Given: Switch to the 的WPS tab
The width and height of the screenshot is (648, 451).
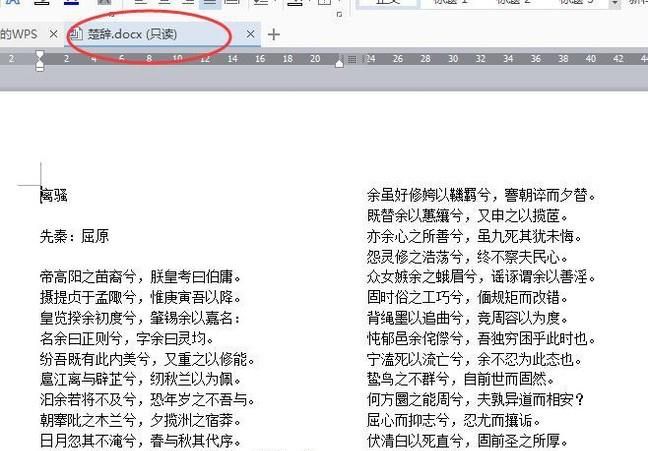Looking at the screenshot, I should click(x=19, y=34).
